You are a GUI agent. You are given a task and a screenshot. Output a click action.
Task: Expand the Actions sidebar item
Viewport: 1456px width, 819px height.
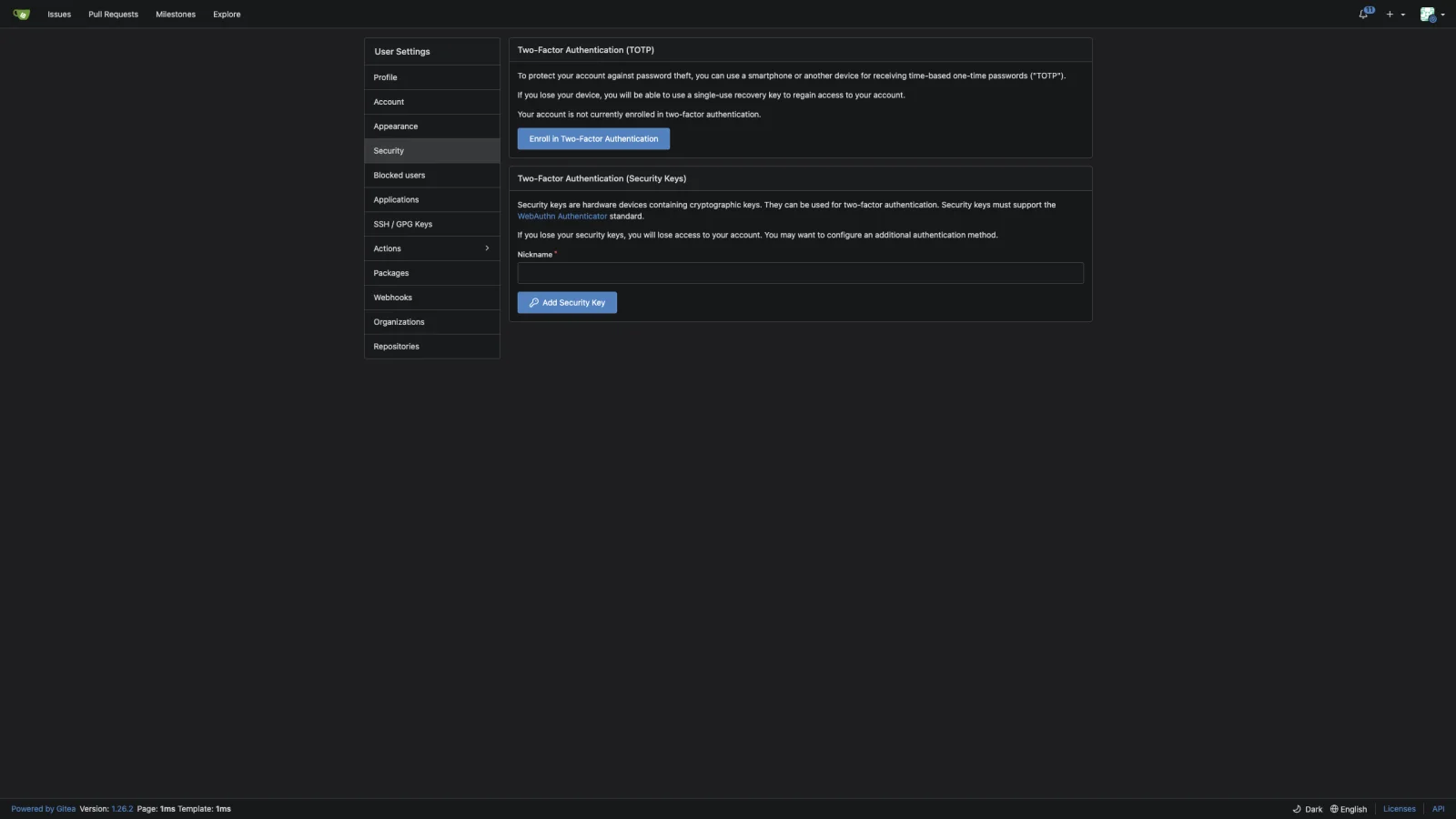432,248
